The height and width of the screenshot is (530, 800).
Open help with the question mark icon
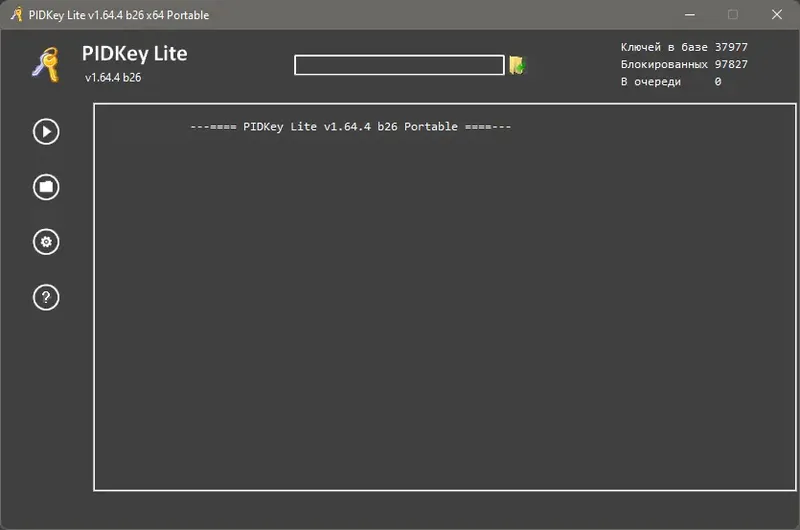point(46,297)
